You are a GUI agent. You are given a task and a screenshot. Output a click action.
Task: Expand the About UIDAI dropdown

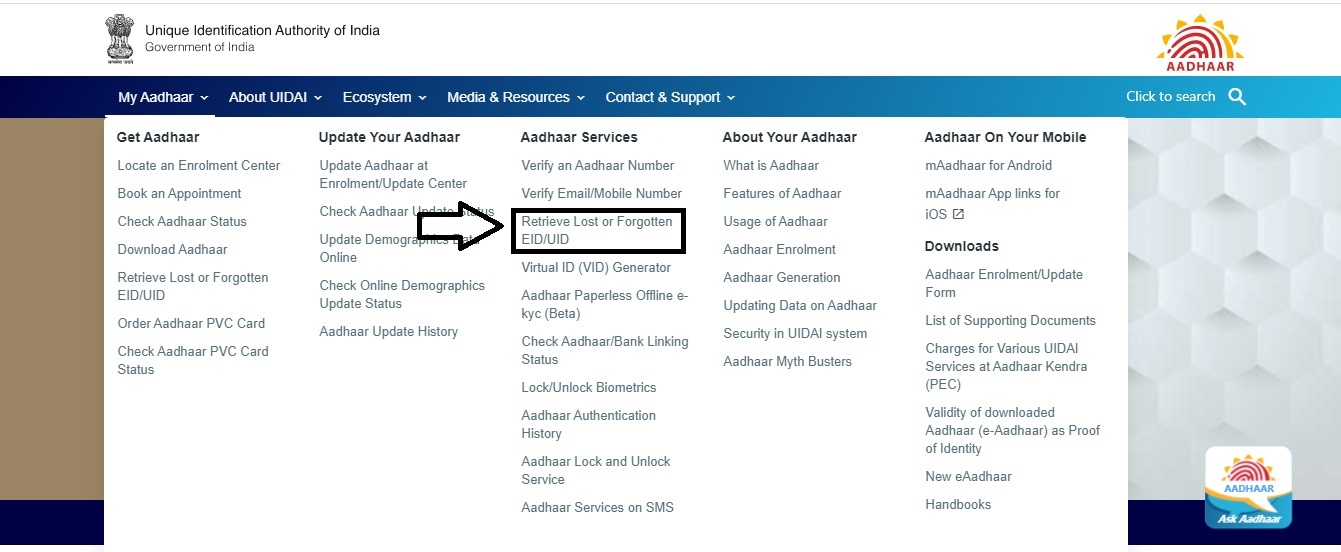[x=275, y=97]
